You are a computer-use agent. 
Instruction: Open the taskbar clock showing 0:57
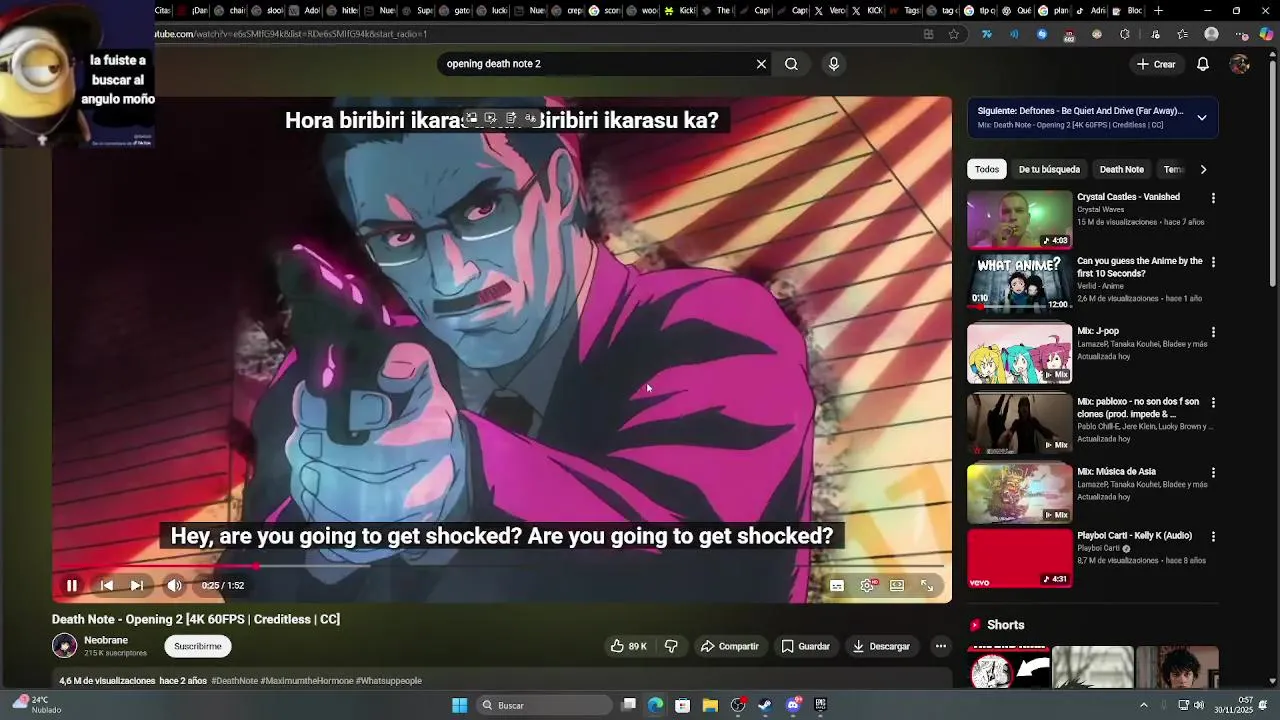[1233, 705]
